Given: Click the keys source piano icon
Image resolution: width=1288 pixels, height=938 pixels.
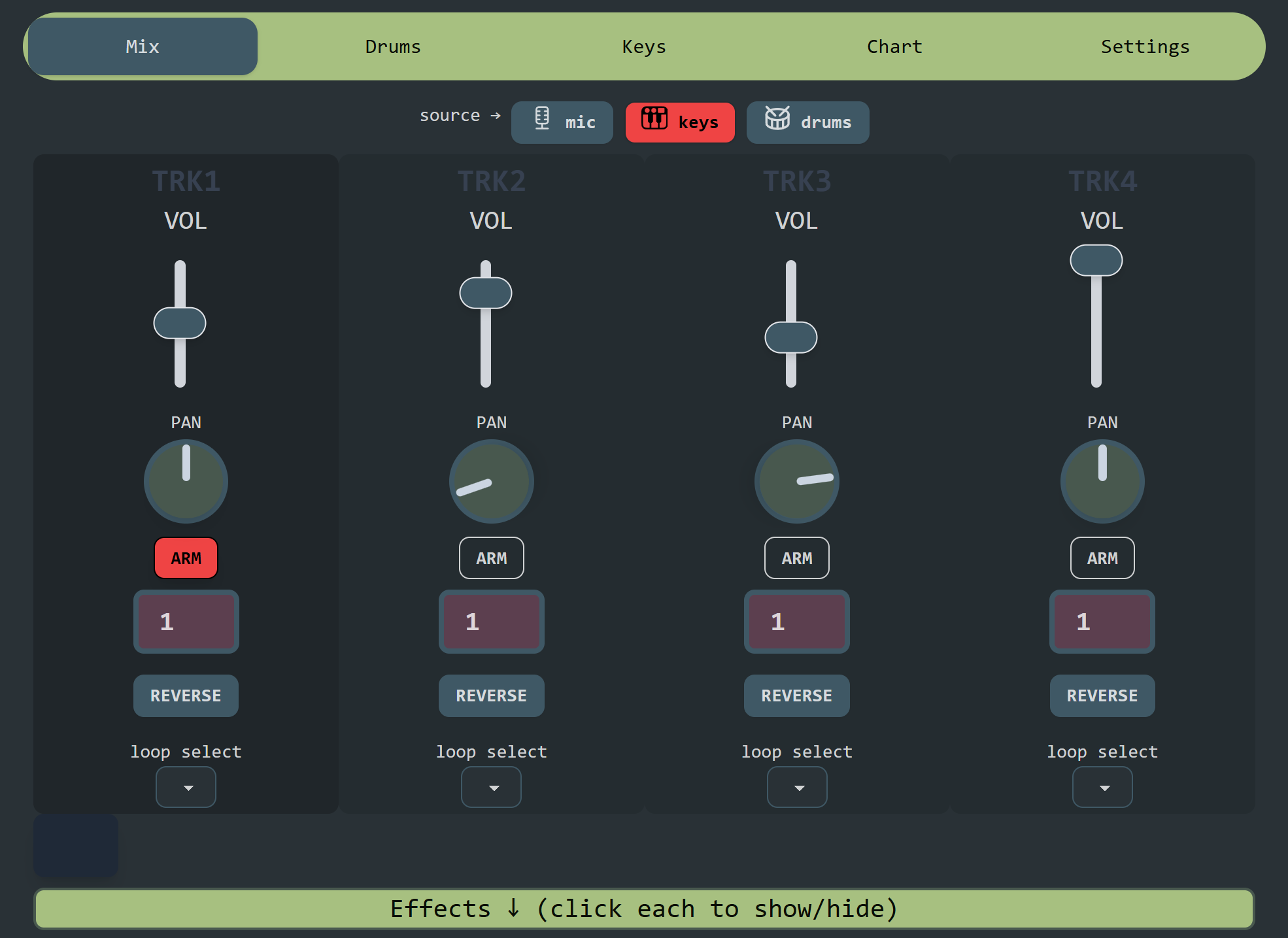Looking at the screenshot, I should (654, 118).
